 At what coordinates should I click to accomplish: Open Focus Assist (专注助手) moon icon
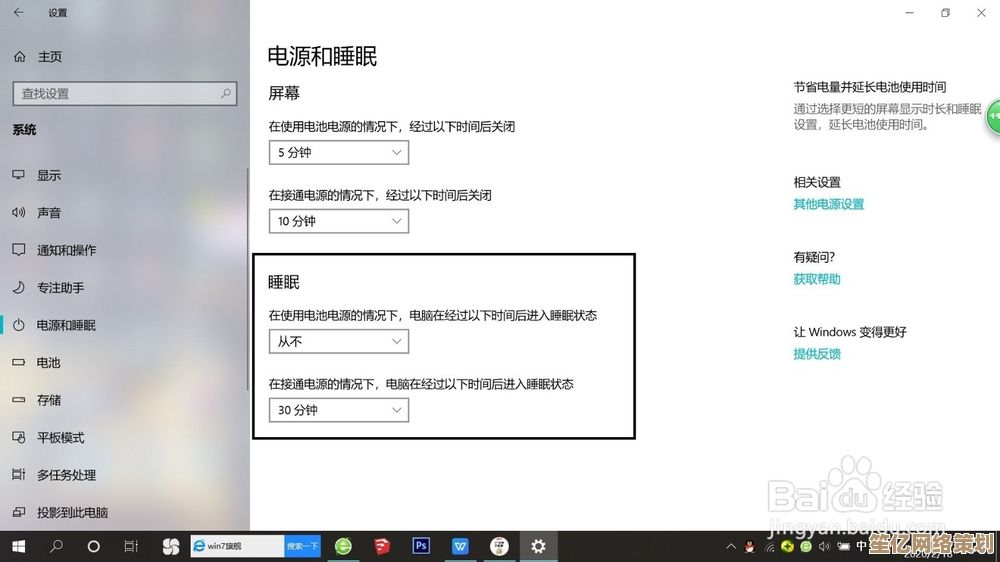click(x=18, y=288)
